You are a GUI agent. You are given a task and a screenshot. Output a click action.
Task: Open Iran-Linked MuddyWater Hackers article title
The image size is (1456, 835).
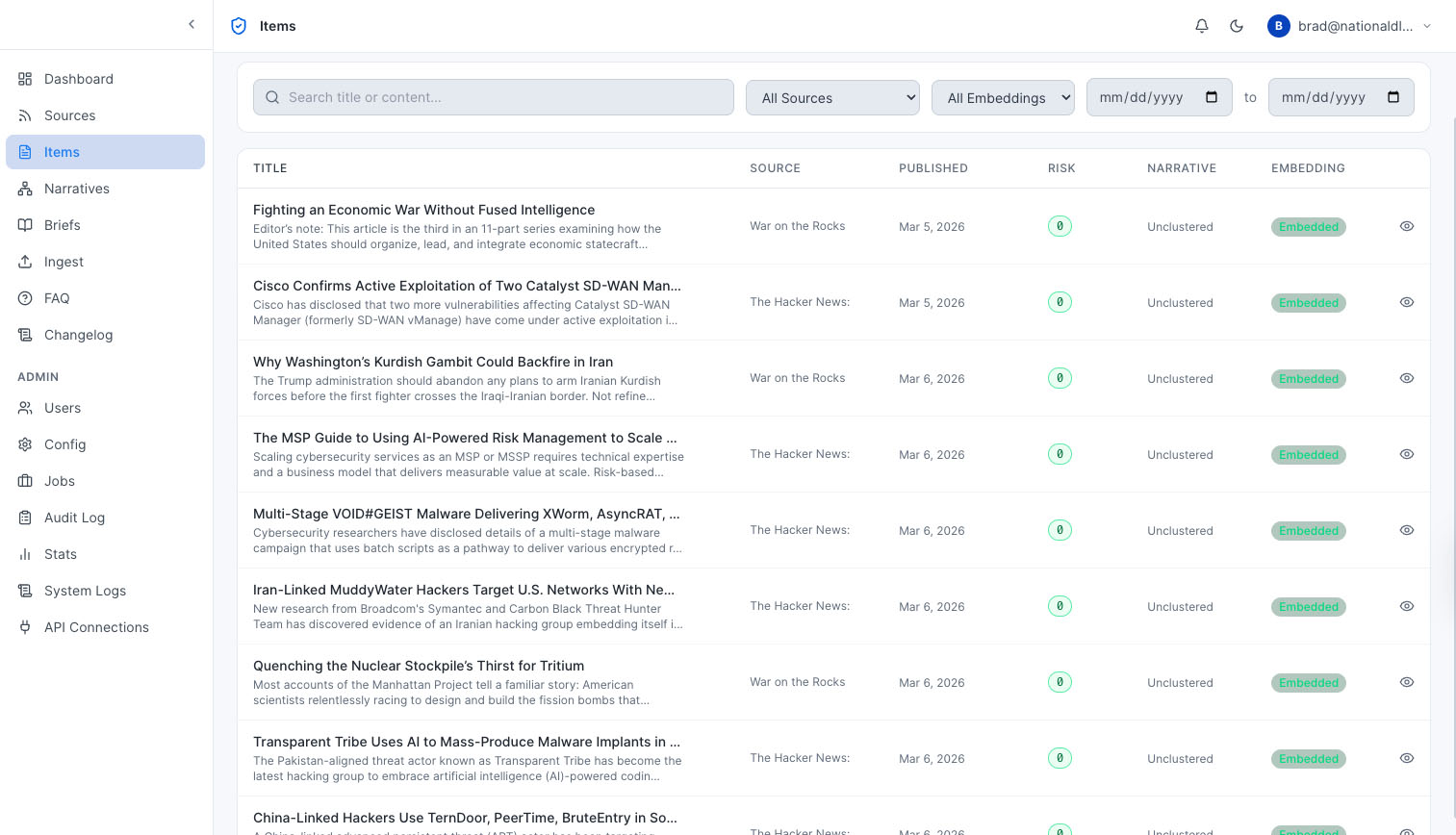click(463, 590)
